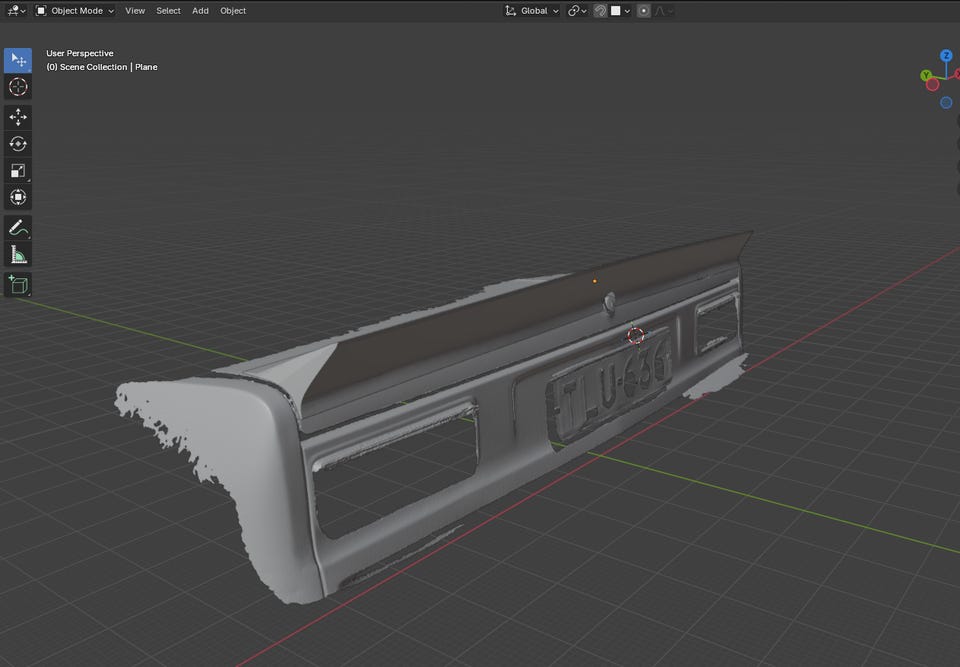Click the green Y axis gizmo handle
This screenshot has height=667, width=960.
(926, 75)
